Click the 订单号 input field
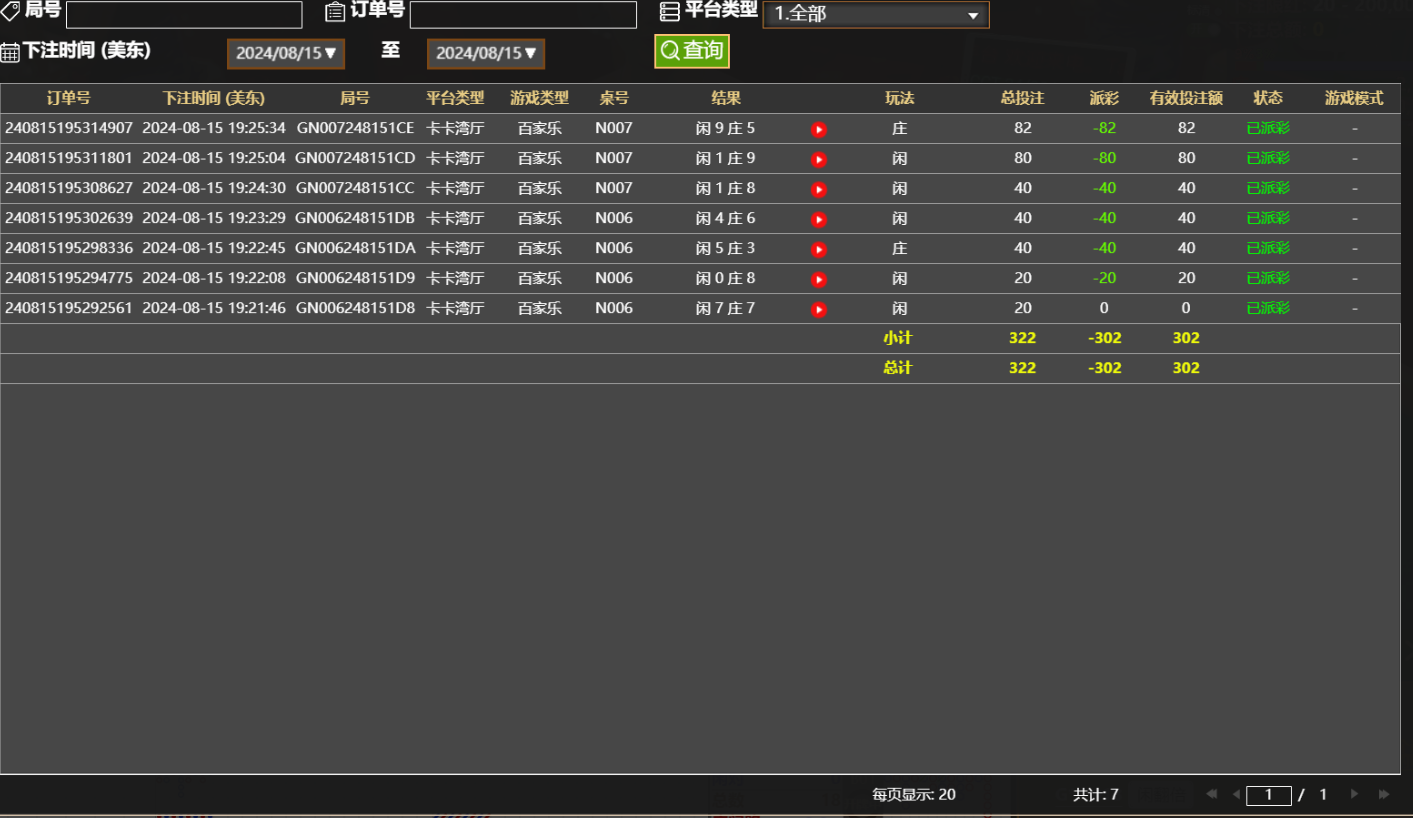Screen dimensions: 1413x818 522,14
